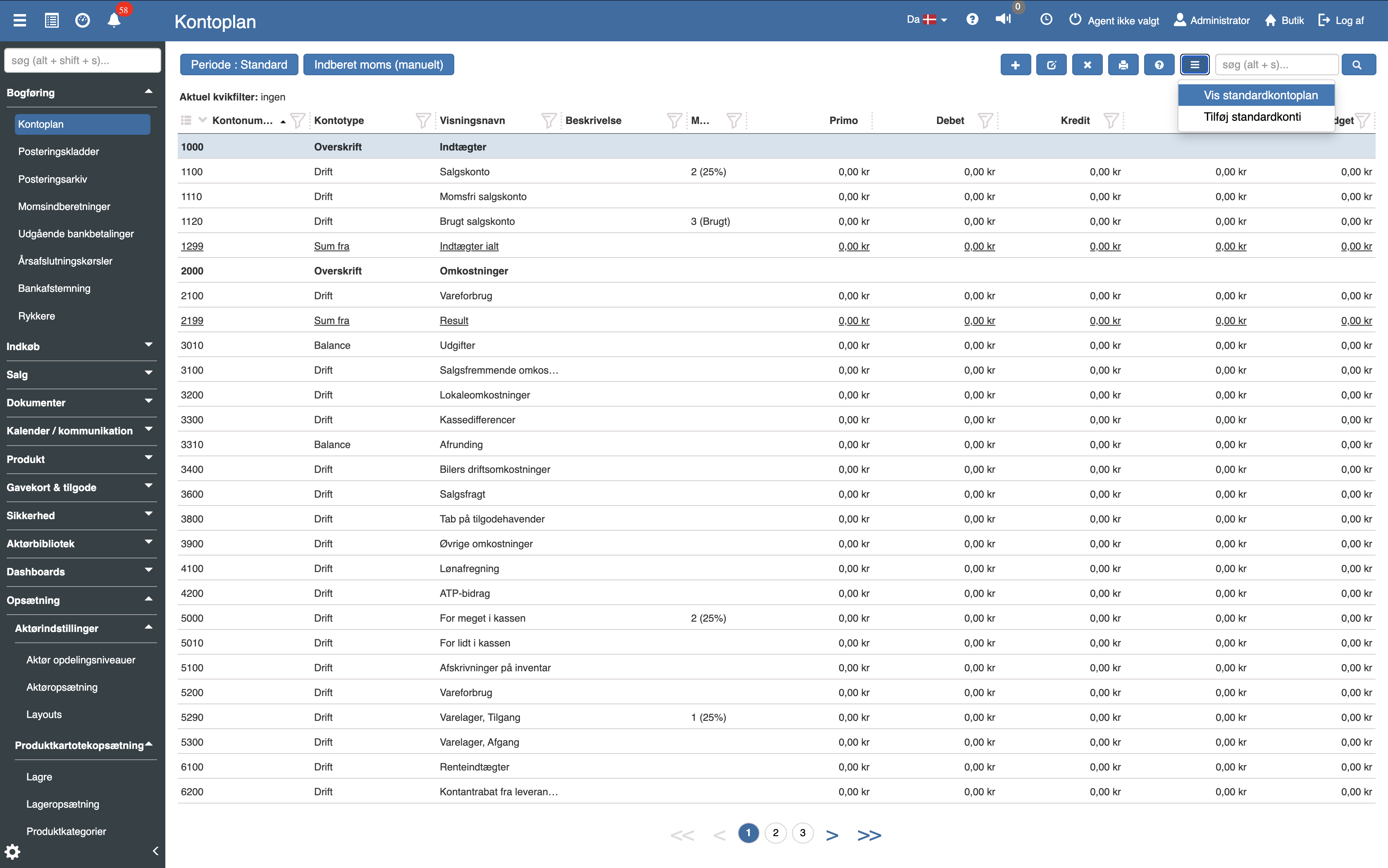Open account link 1299
Viewport: 1388px width, 868px height.
[x=192, y=246]
